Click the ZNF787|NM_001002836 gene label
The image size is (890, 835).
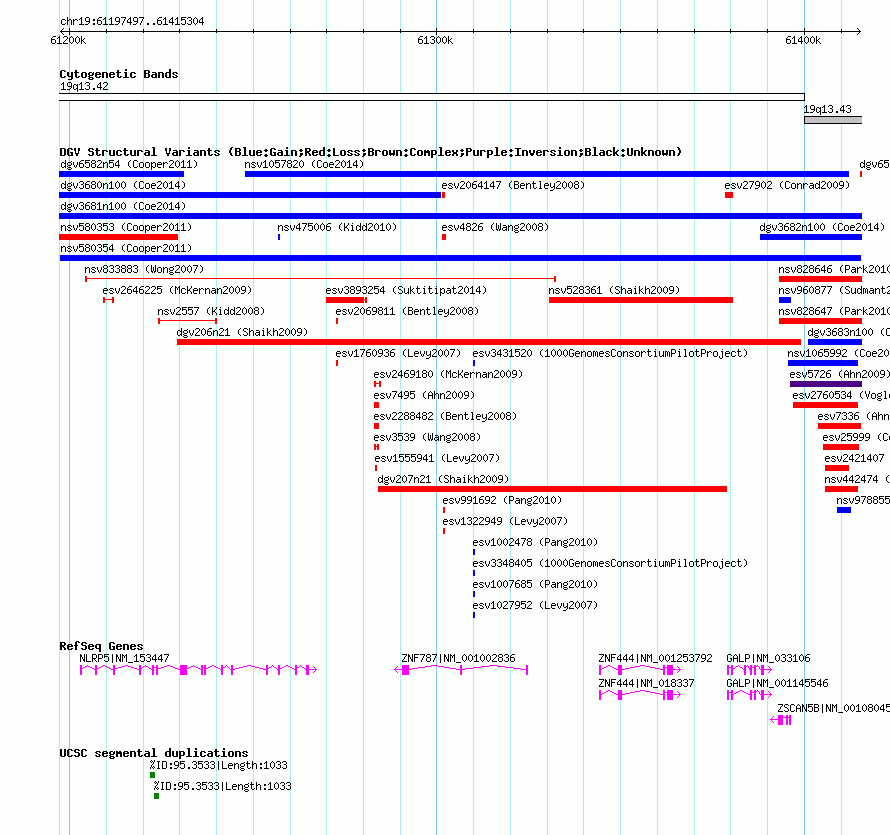pos(458,658)
